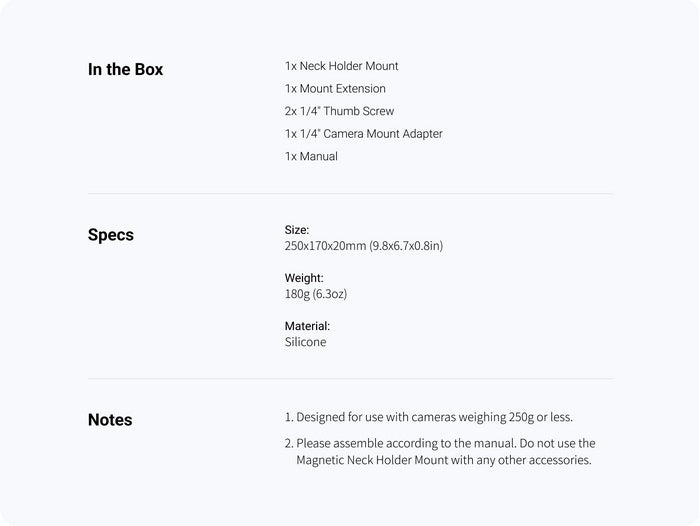Click the "Size:" label
This screenshot has width=700, height=526.
coord(297,230)
